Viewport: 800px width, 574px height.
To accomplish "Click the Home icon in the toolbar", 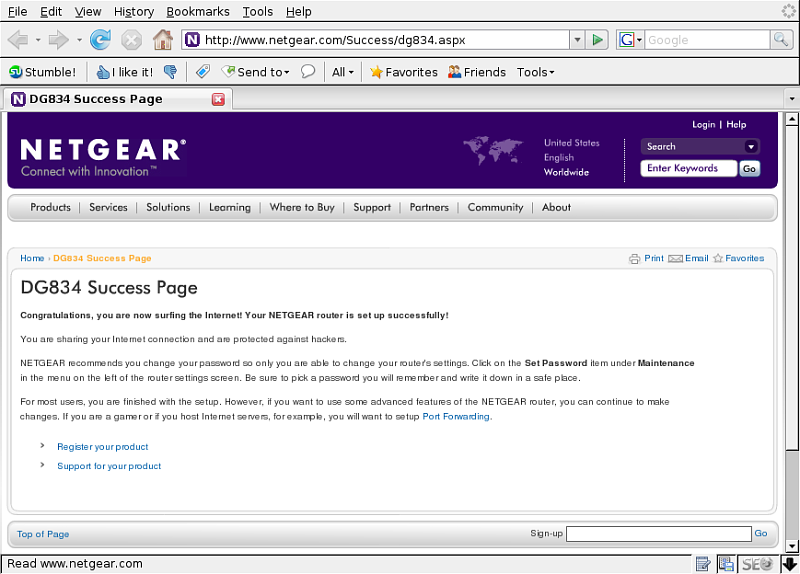I will (162, 40).
